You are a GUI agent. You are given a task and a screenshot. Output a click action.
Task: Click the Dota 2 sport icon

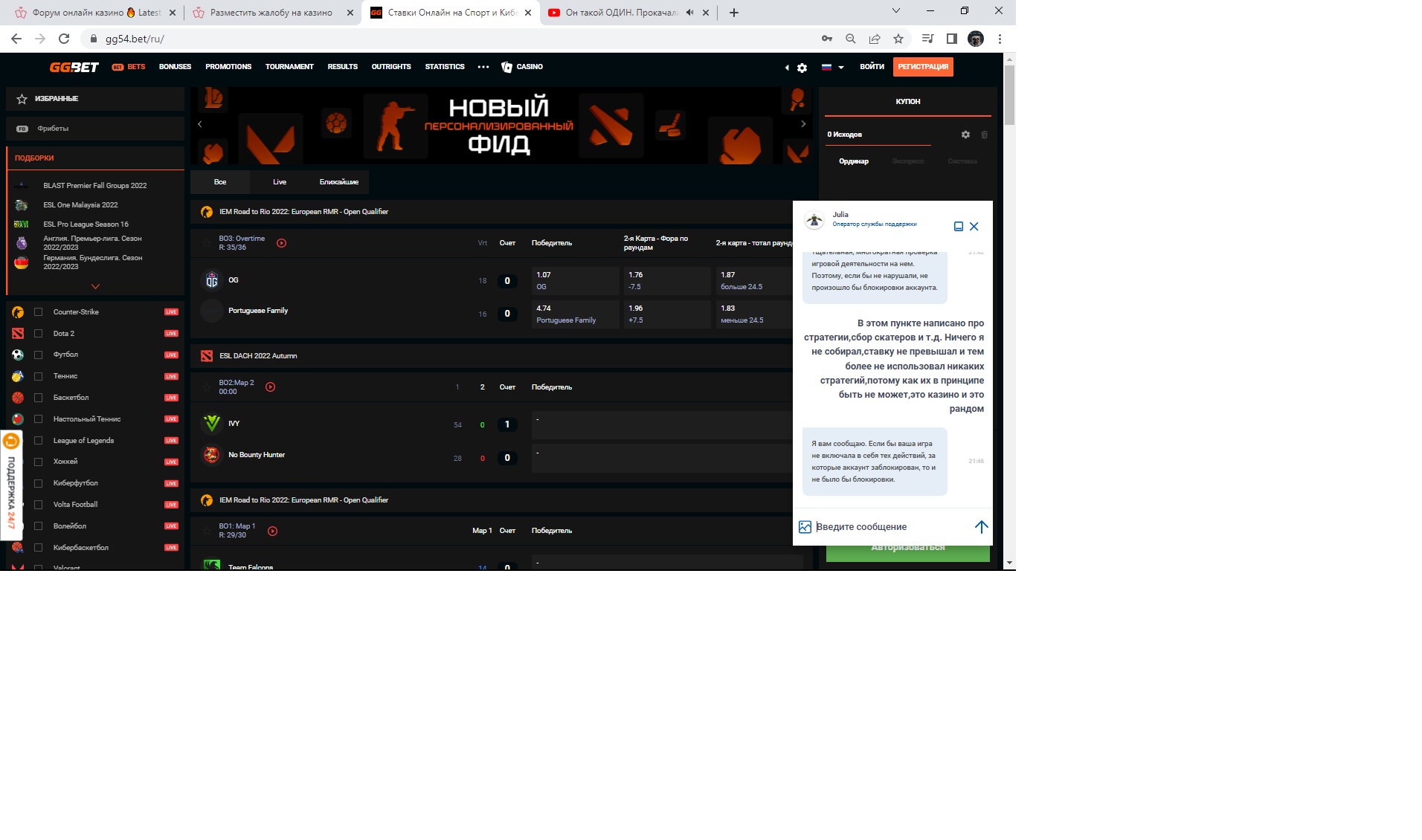pos(18,334)
